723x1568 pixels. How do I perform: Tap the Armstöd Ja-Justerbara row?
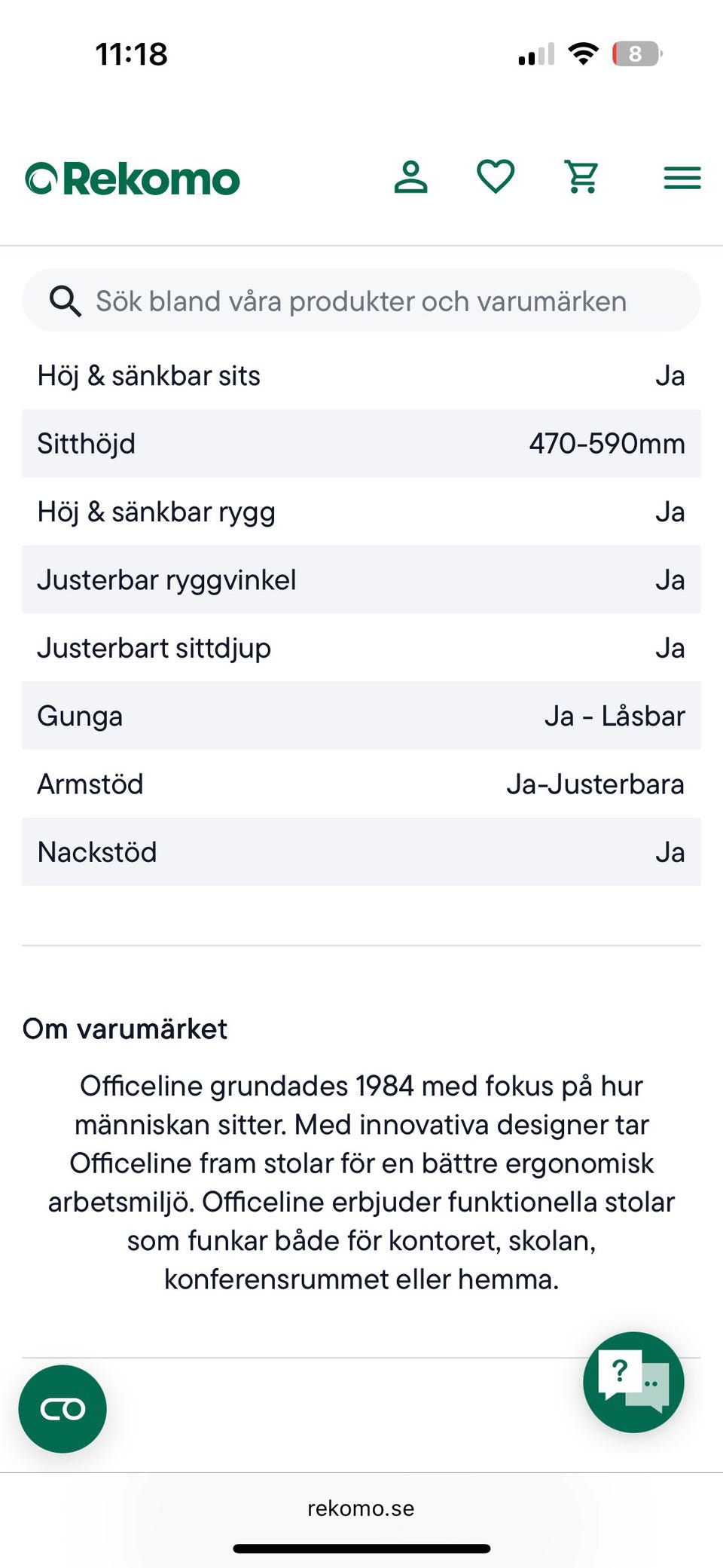pyautogui.click(x=361, y=784)
